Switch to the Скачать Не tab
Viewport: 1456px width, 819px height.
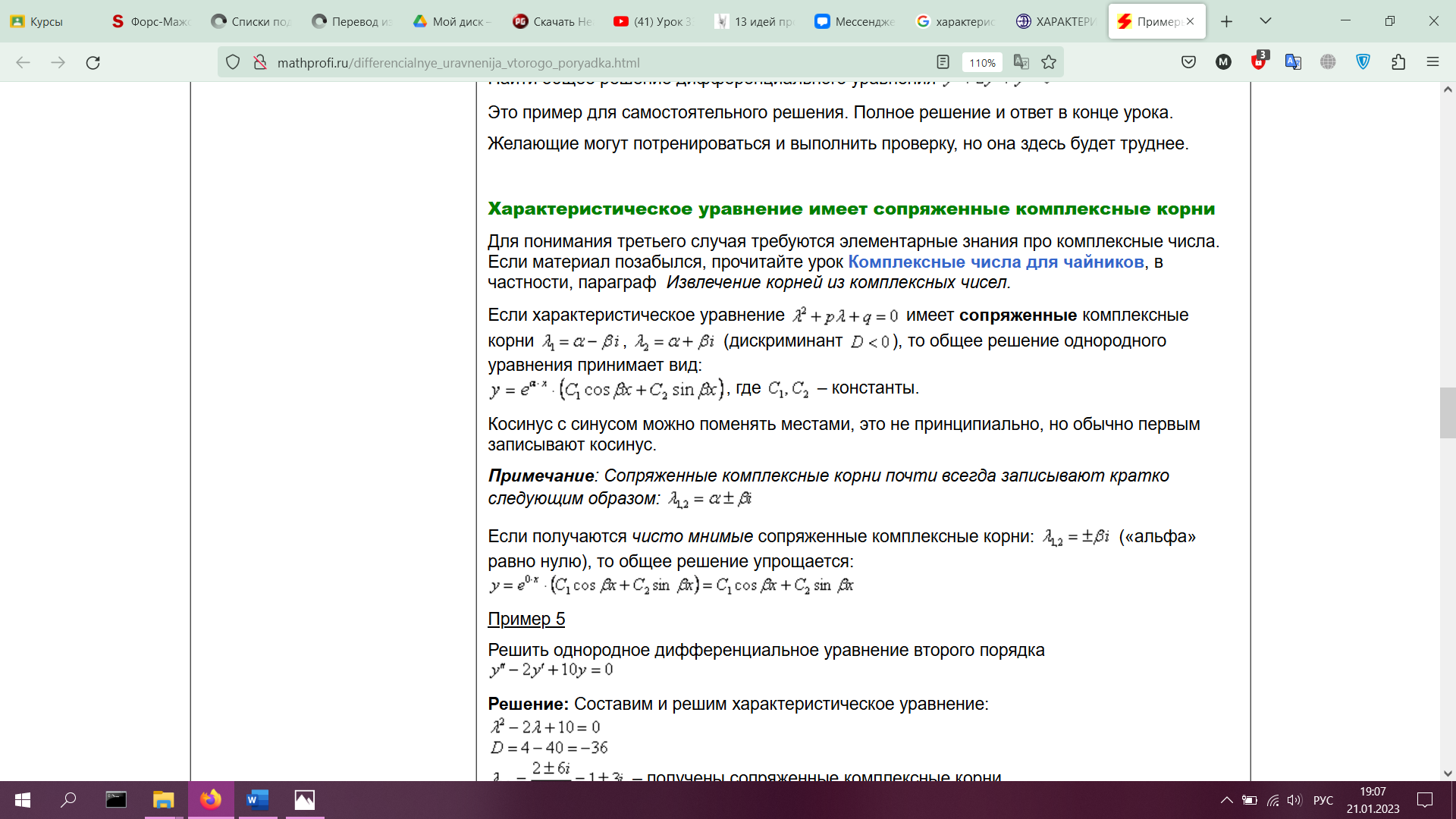(553, 21)
